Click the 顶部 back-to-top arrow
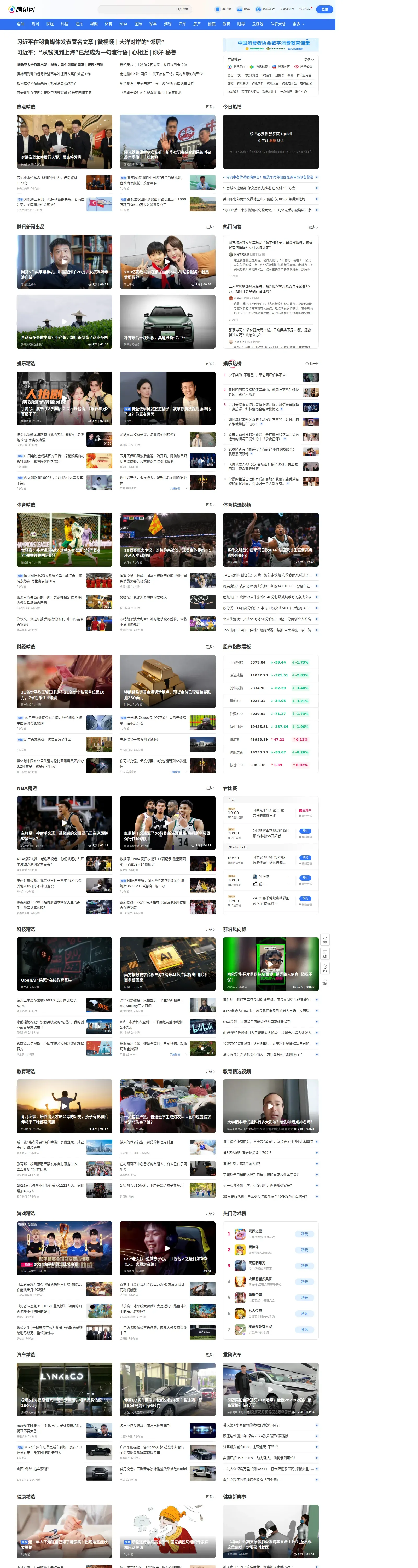418x1568 pixels. click(x=325, y=981)
